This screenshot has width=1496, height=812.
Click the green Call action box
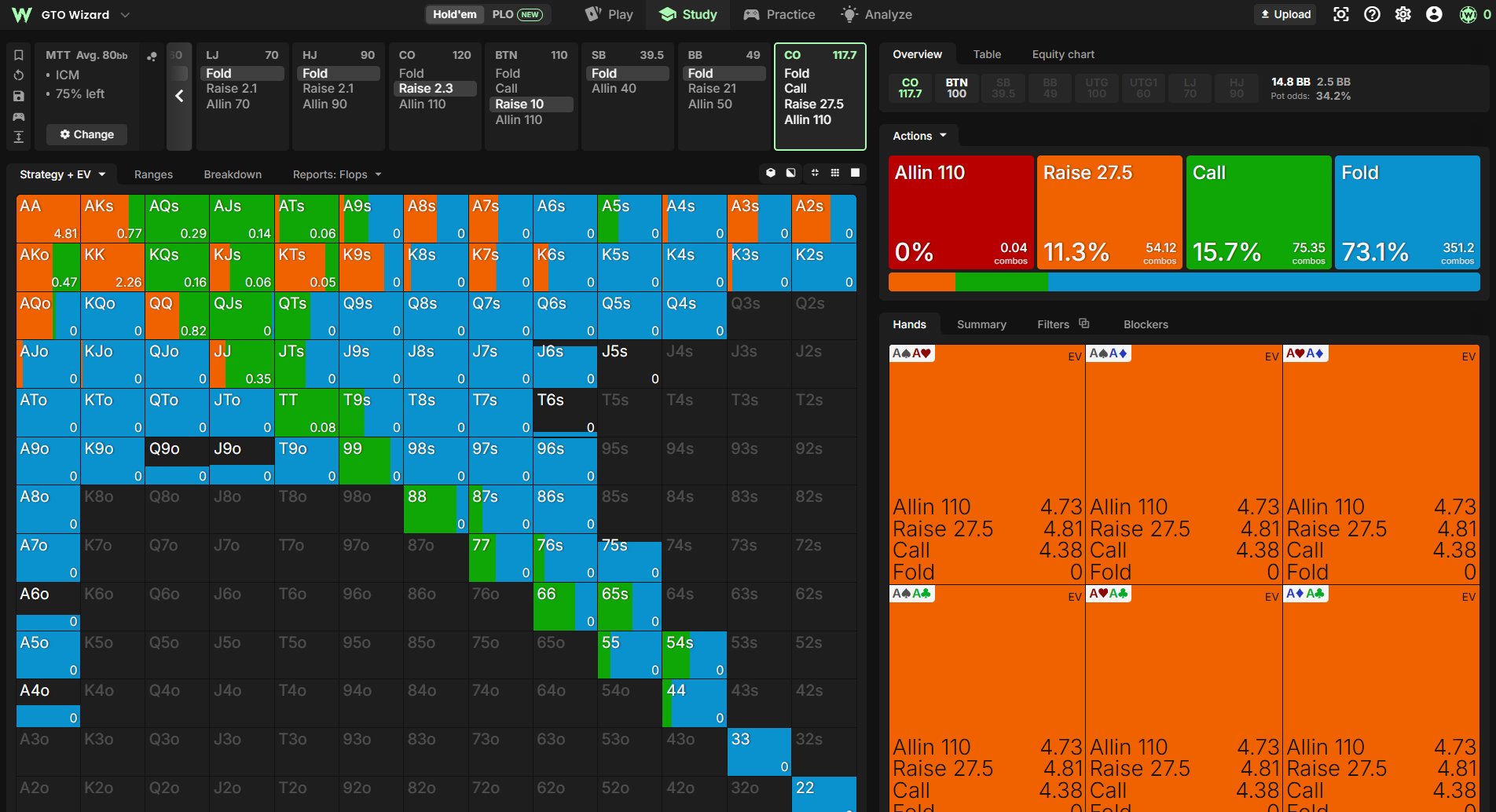[1259, 213]
